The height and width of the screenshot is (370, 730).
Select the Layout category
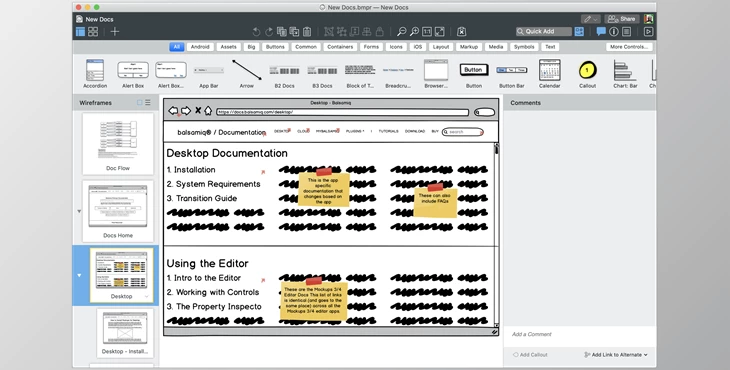click(441, 47)
